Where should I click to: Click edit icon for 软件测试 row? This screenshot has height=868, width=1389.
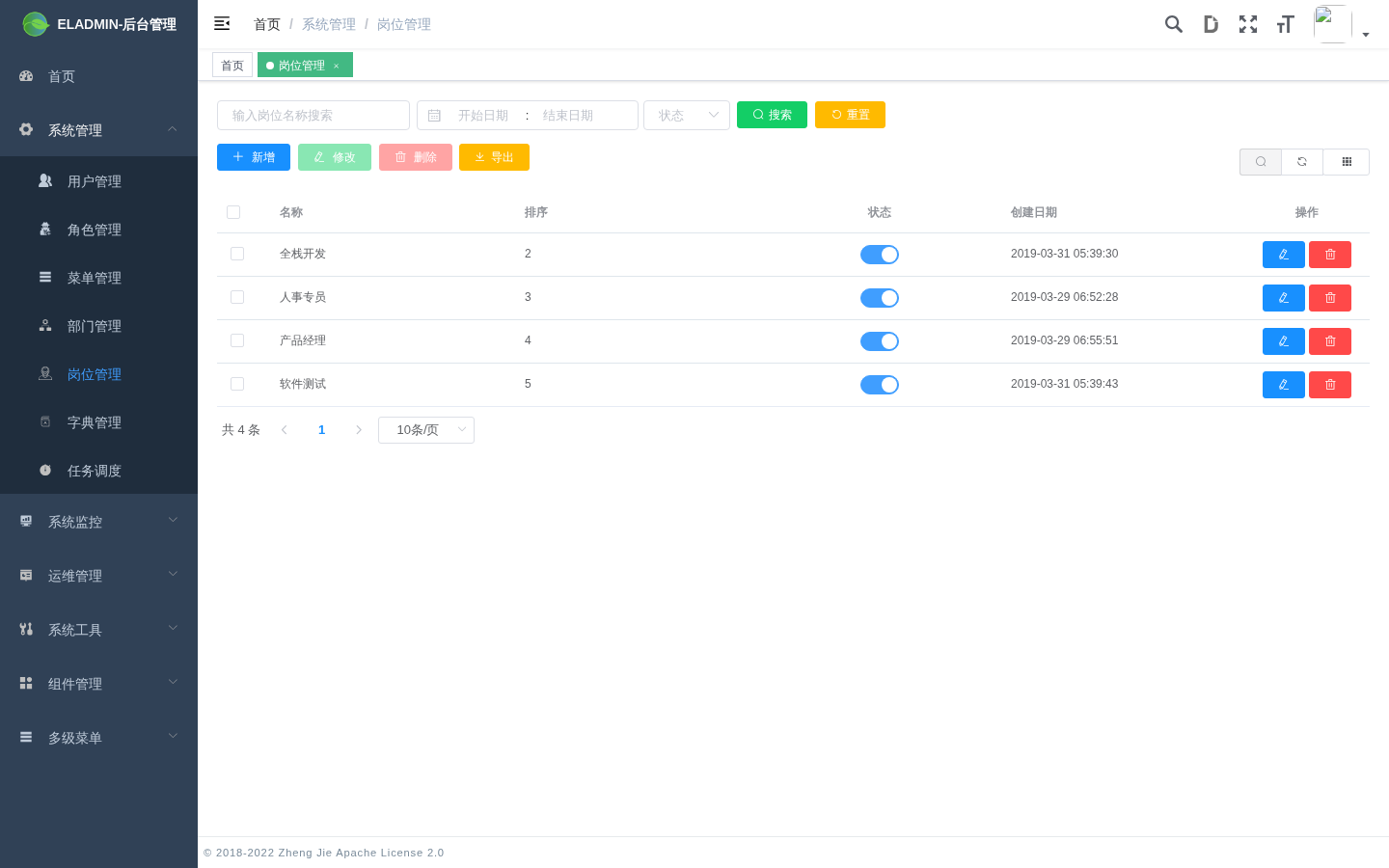pyautogui.click(x=1284, y=385)
